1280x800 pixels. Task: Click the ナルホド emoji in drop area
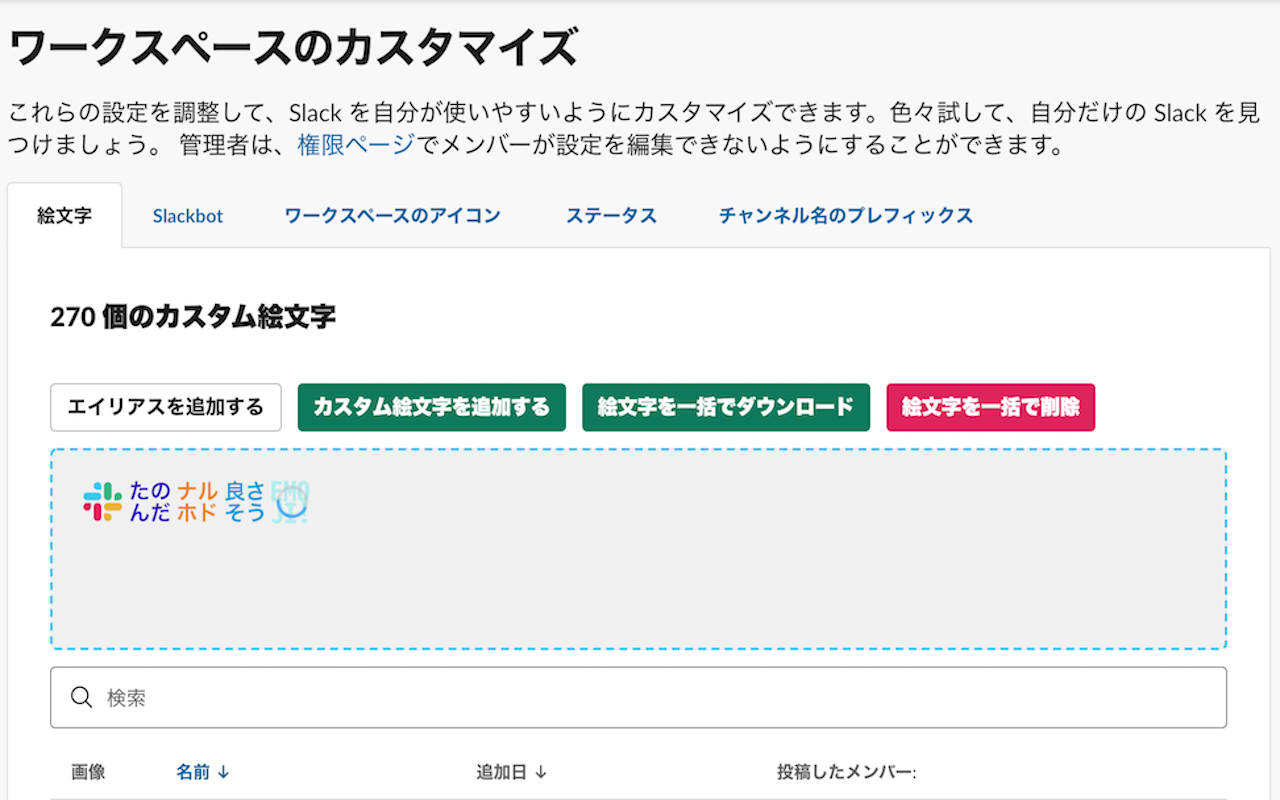(x=198, y=502)
